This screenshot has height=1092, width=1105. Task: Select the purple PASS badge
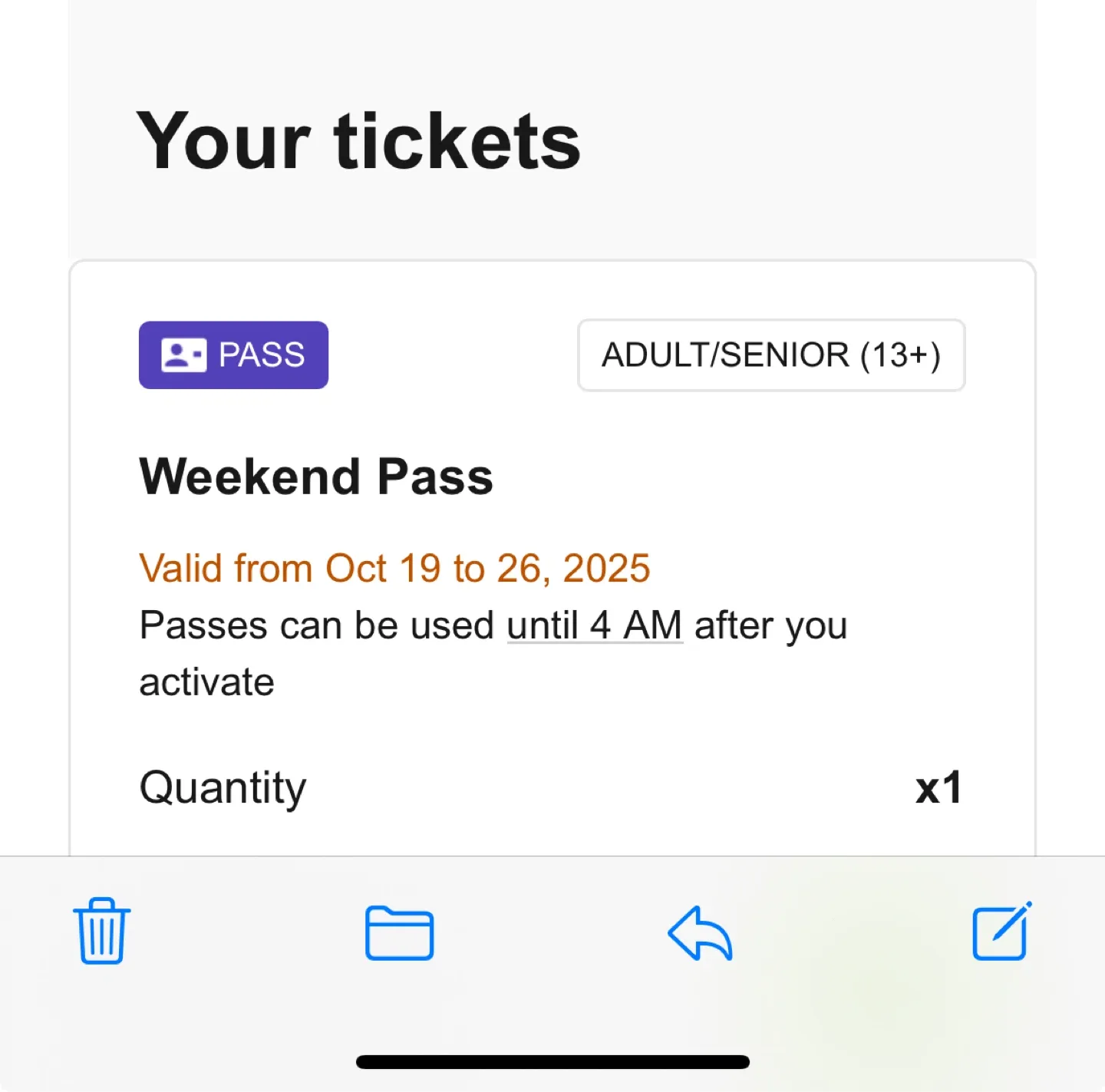point(233,355)
